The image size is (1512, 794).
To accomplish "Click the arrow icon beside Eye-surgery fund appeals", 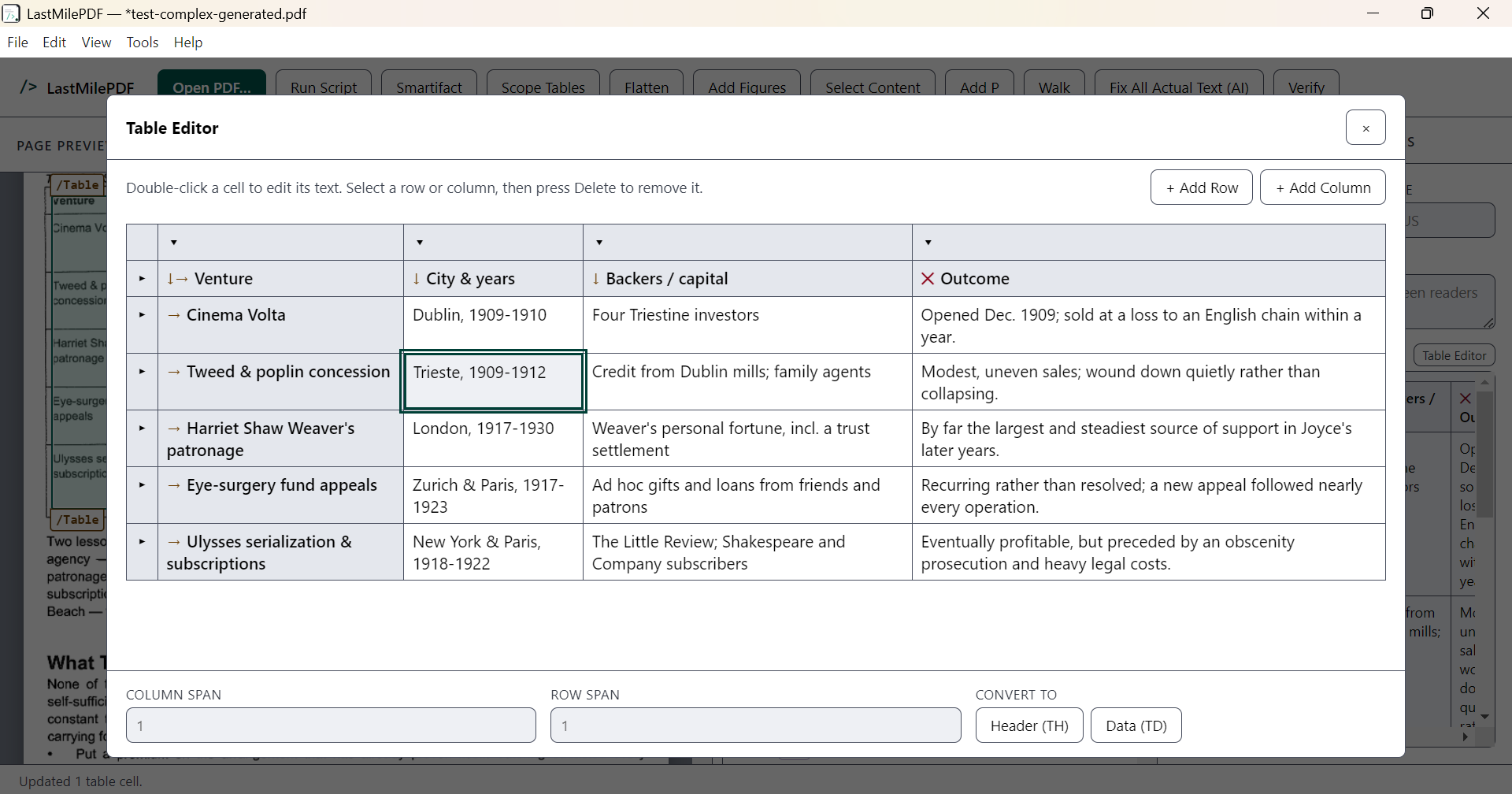I will click(174, 485).
